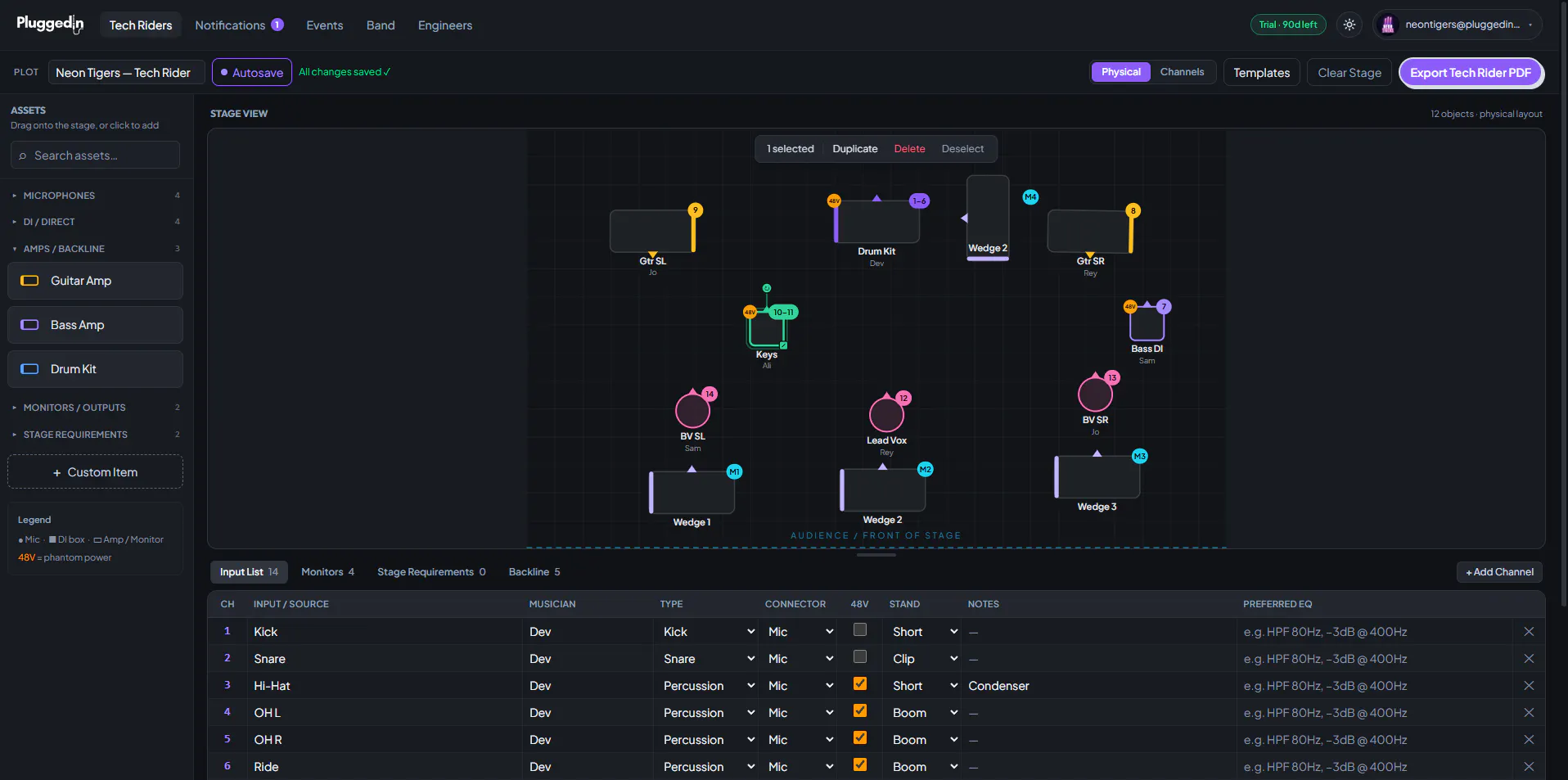Toggle the light/dark theme sun icon
The image size is (1568, 780).
click(1349, 25)
